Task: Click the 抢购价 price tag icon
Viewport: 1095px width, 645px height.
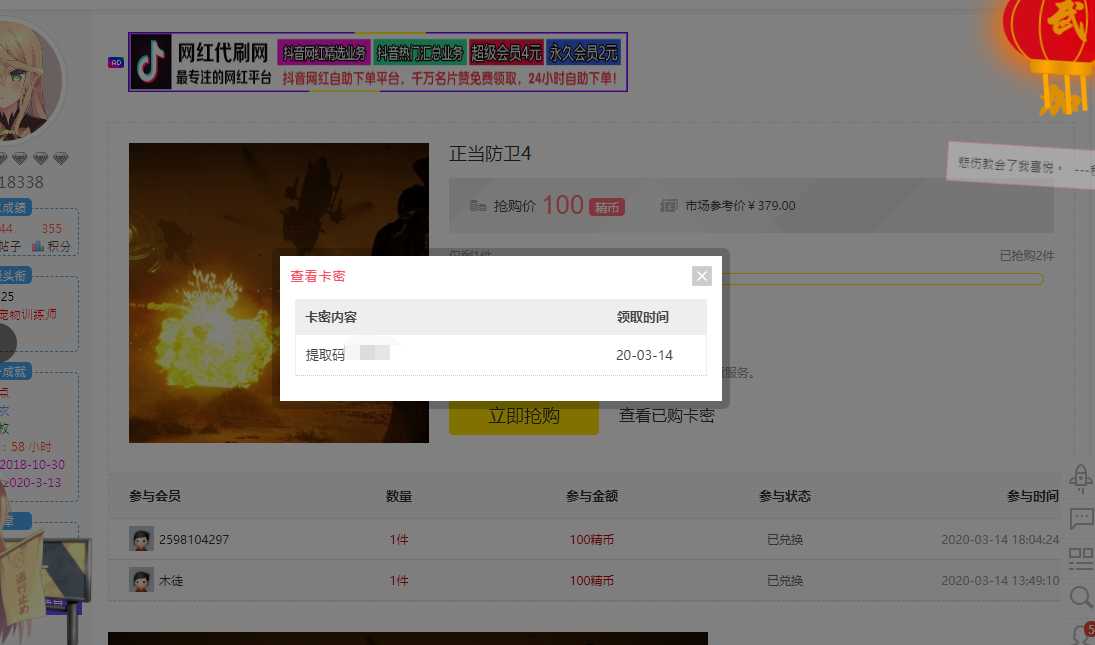Action: 478,205
